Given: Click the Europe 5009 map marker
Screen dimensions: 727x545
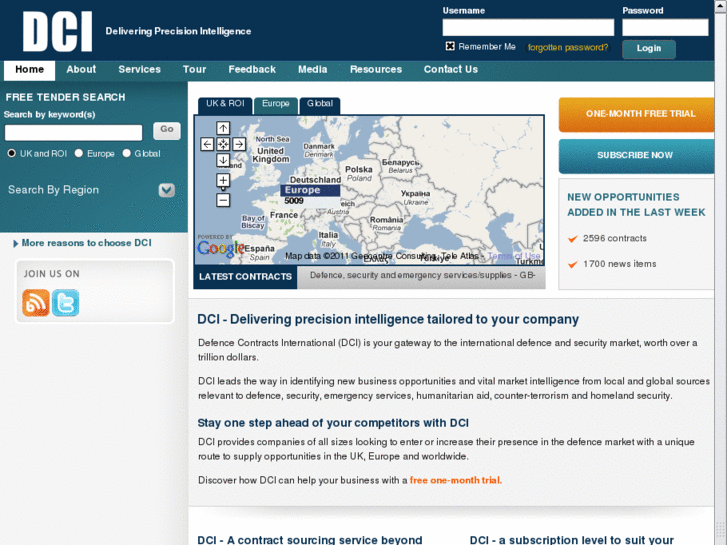Looking at the screenshot, I should point(310,195).
